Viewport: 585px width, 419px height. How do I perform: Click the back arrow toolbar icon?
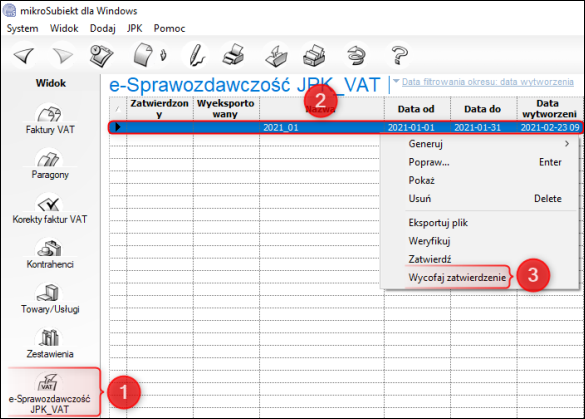pyautogui.click(x=25, y=56)
